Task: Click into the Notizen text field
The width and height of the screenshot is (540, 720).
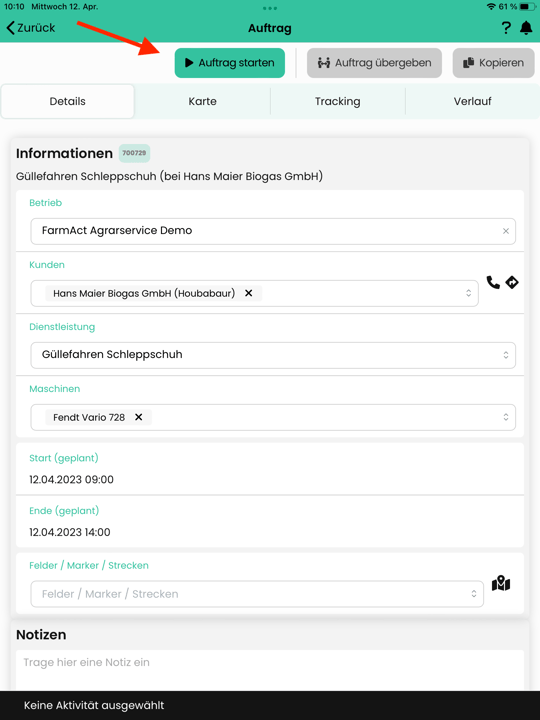Action: point(270,670)
